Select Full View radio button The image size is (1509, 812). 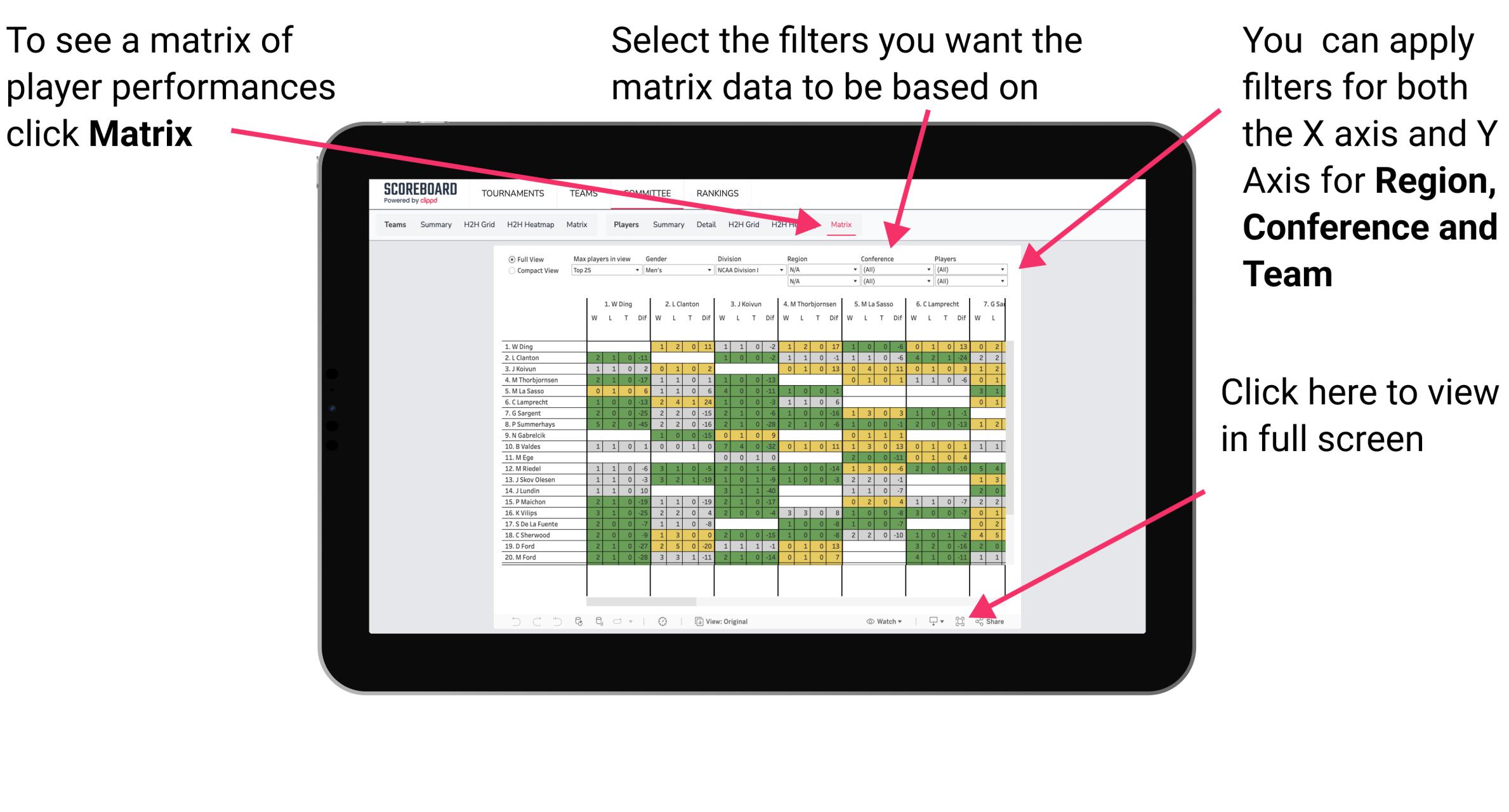pyautogui.click(x=510, y=261)
